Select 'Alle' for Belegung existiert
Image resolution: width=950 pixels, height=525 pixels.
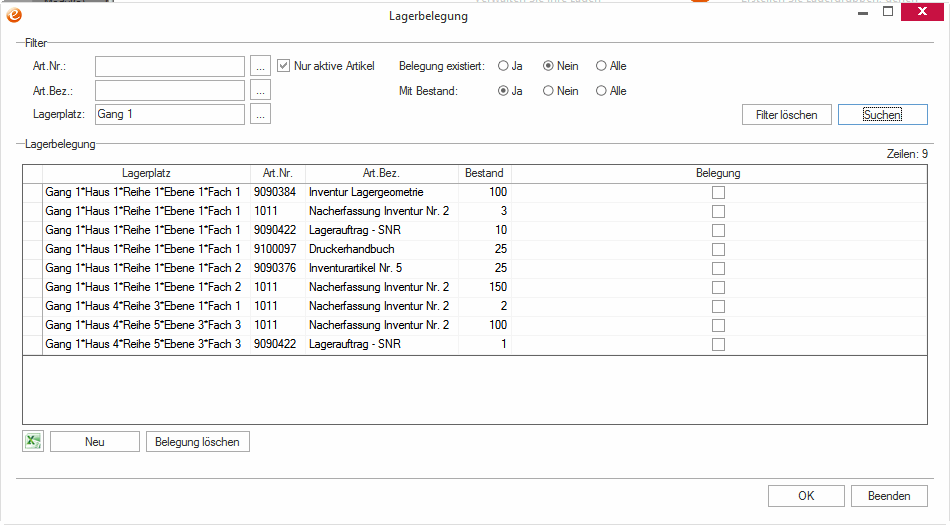click(x=601, y=66)
